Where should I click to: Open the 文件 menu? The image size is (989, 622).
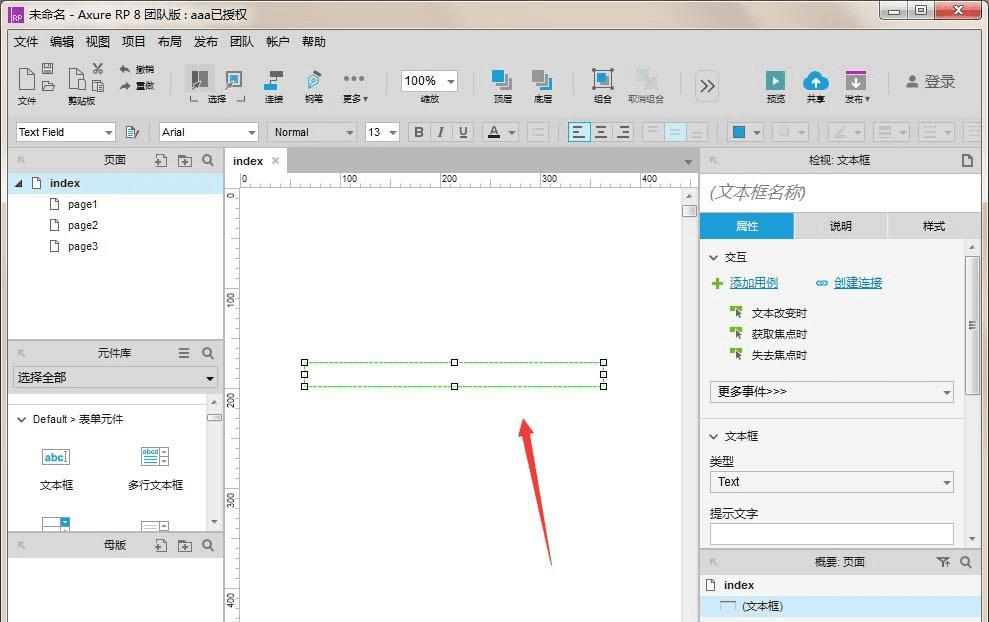click(x=26, y=42)
